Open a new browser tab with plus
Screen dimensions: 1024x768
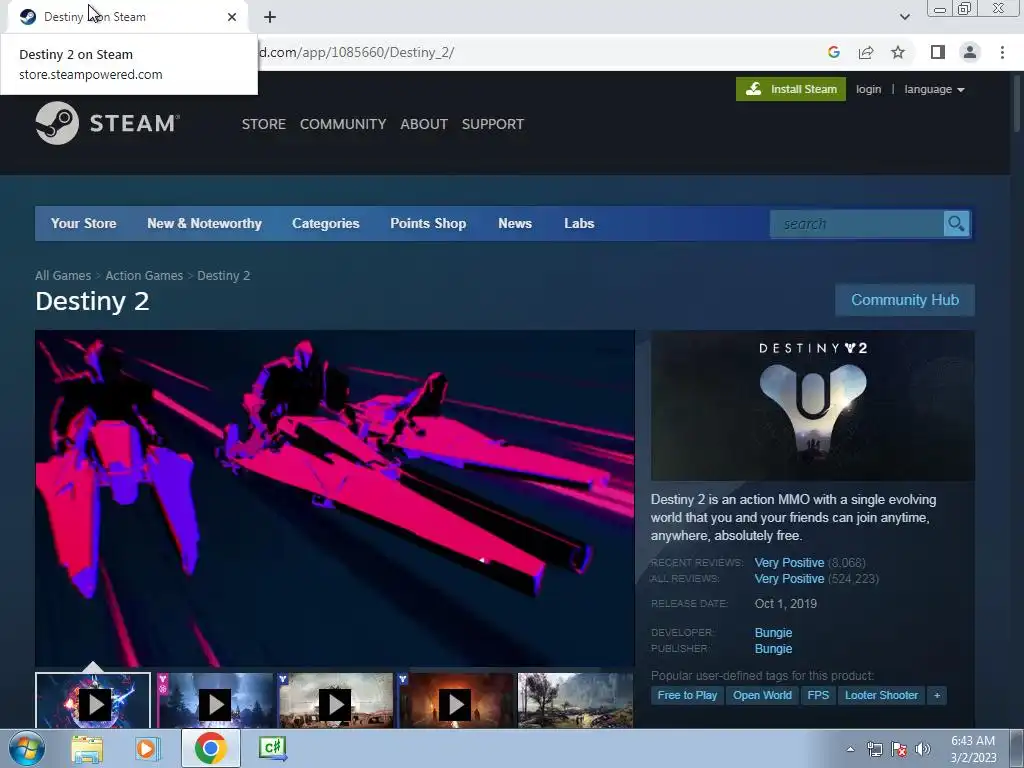(x=270, y=17)
